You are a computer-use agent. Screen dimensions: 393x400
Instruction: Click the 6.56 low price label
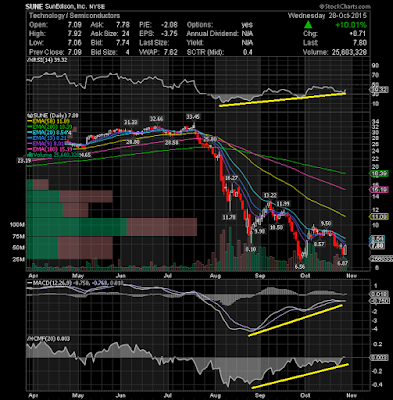(300, 267)
